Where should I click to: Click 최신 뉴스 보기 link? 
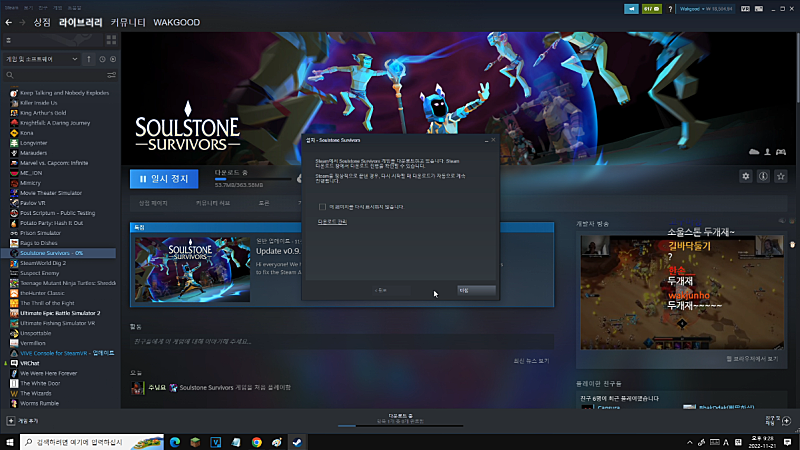point(531,361)
